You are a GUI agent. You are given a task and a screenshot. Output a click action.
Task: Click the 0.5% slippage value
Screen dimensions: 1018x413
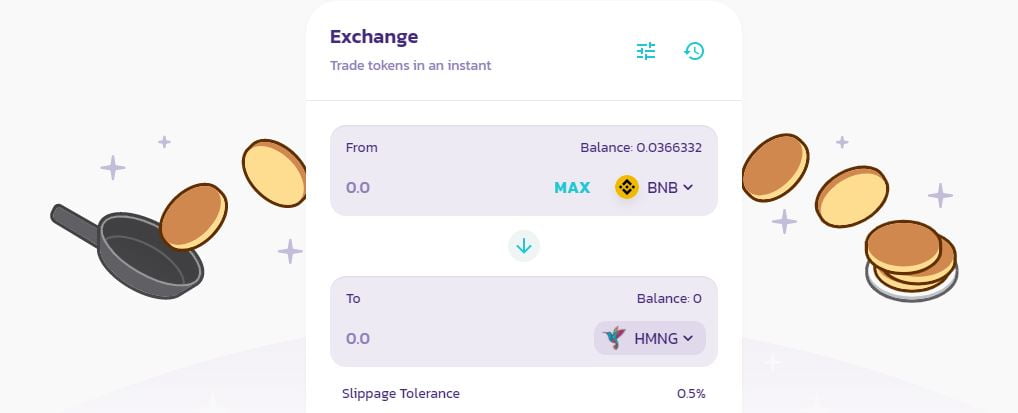691,393
